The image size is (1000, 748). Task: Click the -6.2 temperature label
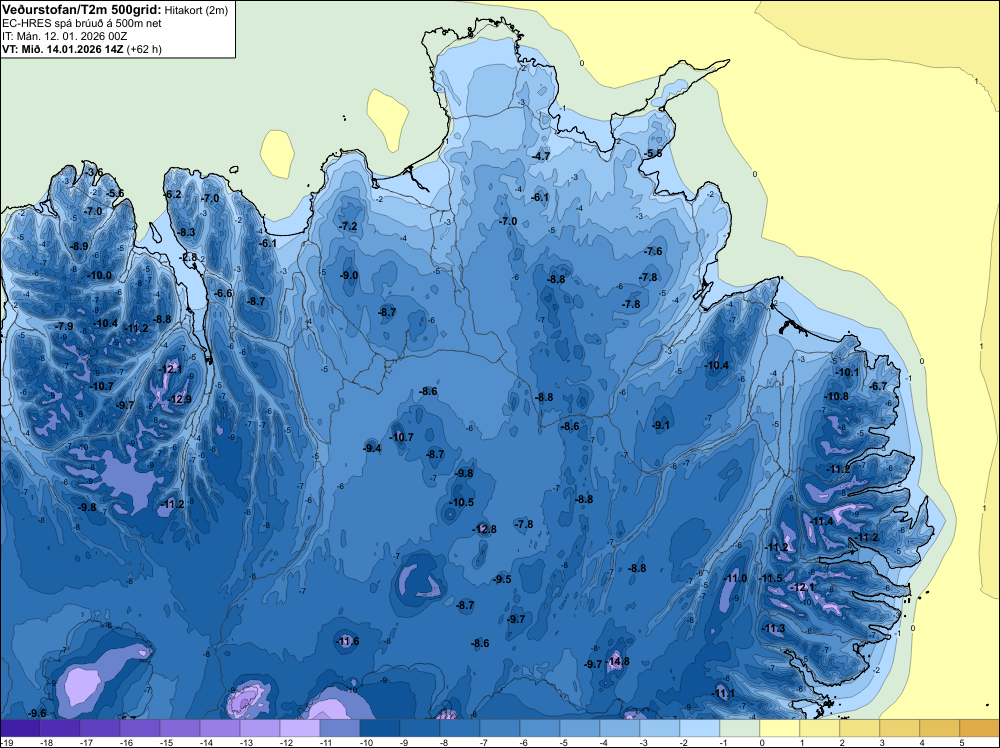pos(173,194)
